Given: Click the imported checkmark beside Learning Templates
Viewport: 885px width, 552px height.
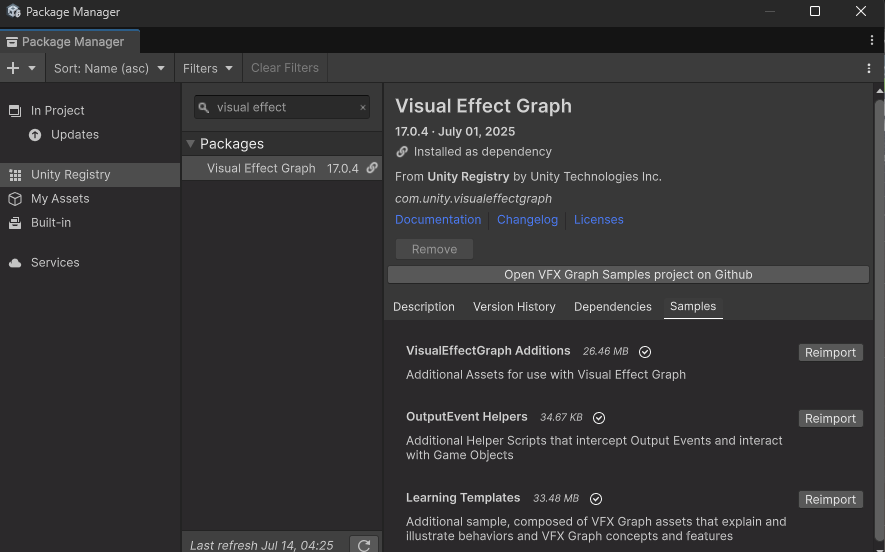Looking at the screenshot, I should (x=596, y=499).
